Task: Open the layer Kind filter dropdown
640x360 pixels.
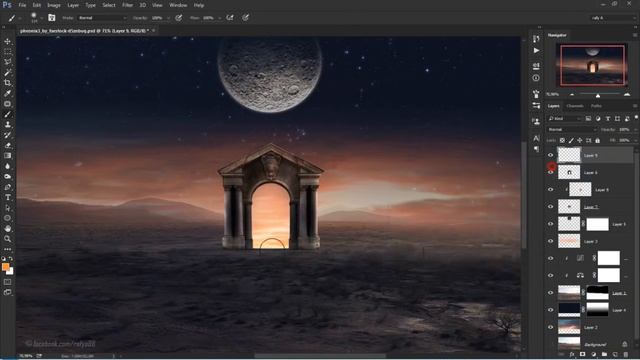Action: (x=564, y=118)
